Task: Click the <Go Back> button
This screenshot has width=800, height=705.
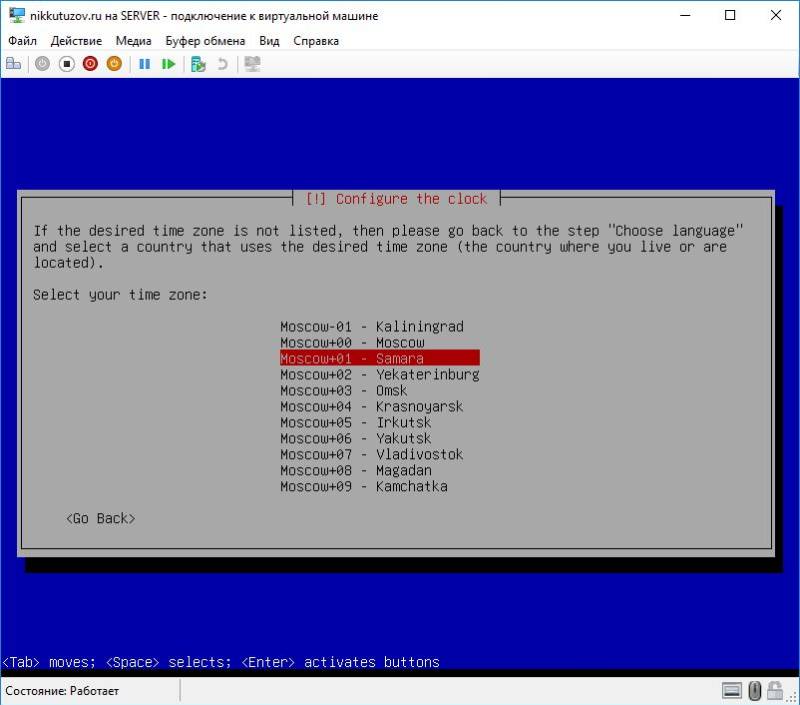Action: (x=100, y=519)
